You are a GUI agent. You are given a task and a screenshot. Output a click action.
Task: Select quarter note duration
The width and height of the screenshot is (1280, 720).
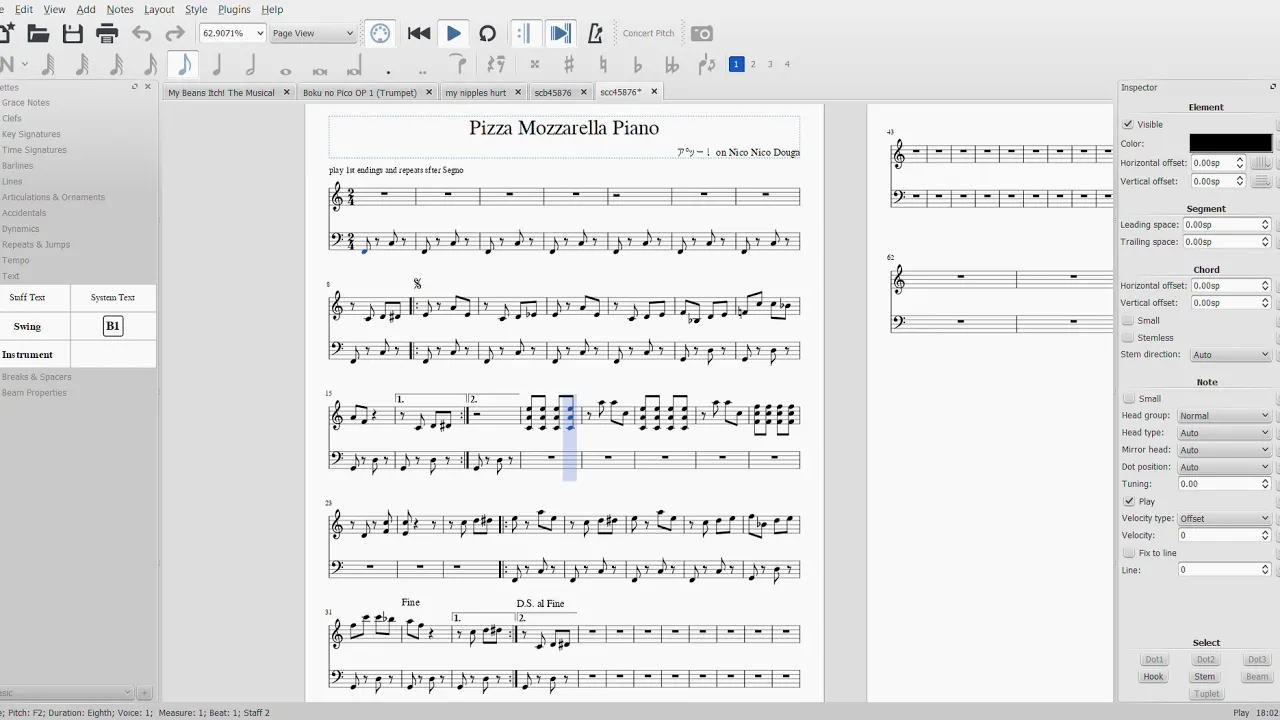(x=217, y=65)
